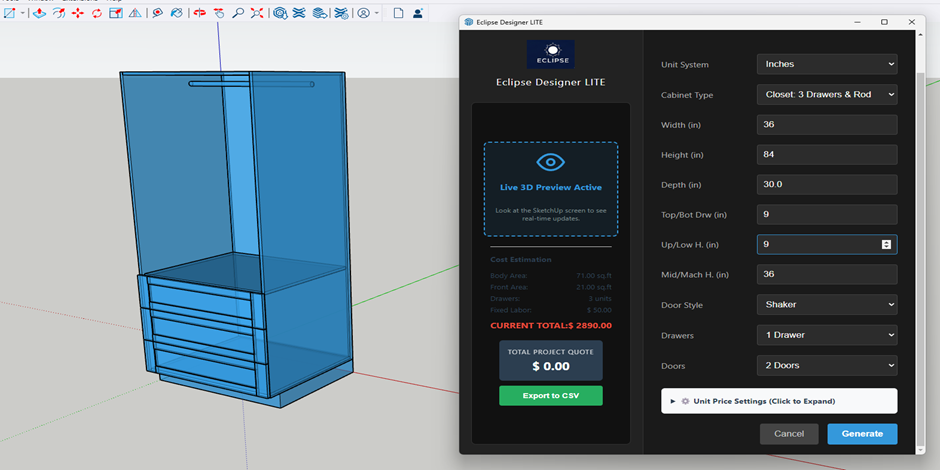
Task: Select the Paint Bucket tool
Action: (176, 13)
